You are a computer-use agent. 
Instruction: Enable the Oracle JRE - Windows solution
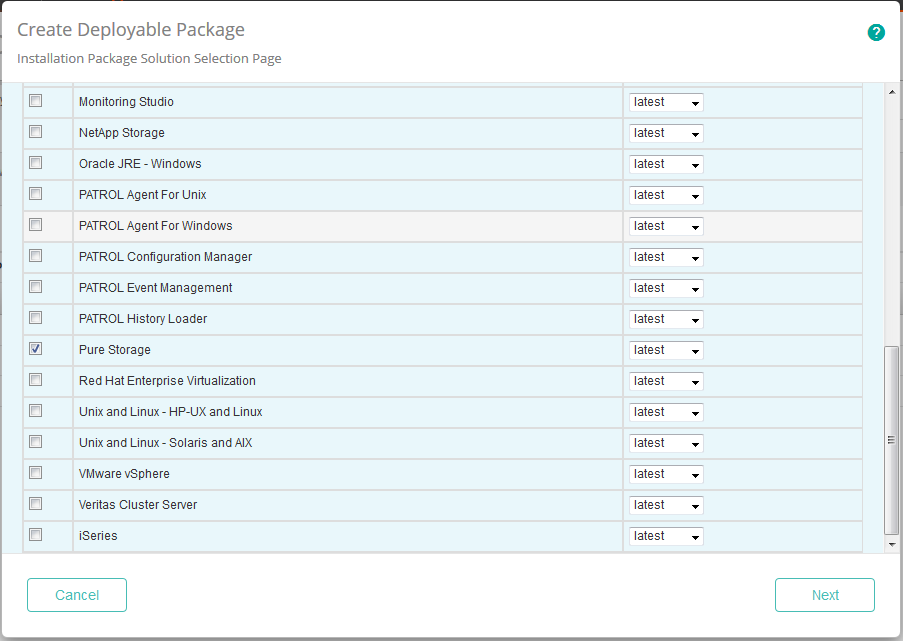(x=35, y=163)
